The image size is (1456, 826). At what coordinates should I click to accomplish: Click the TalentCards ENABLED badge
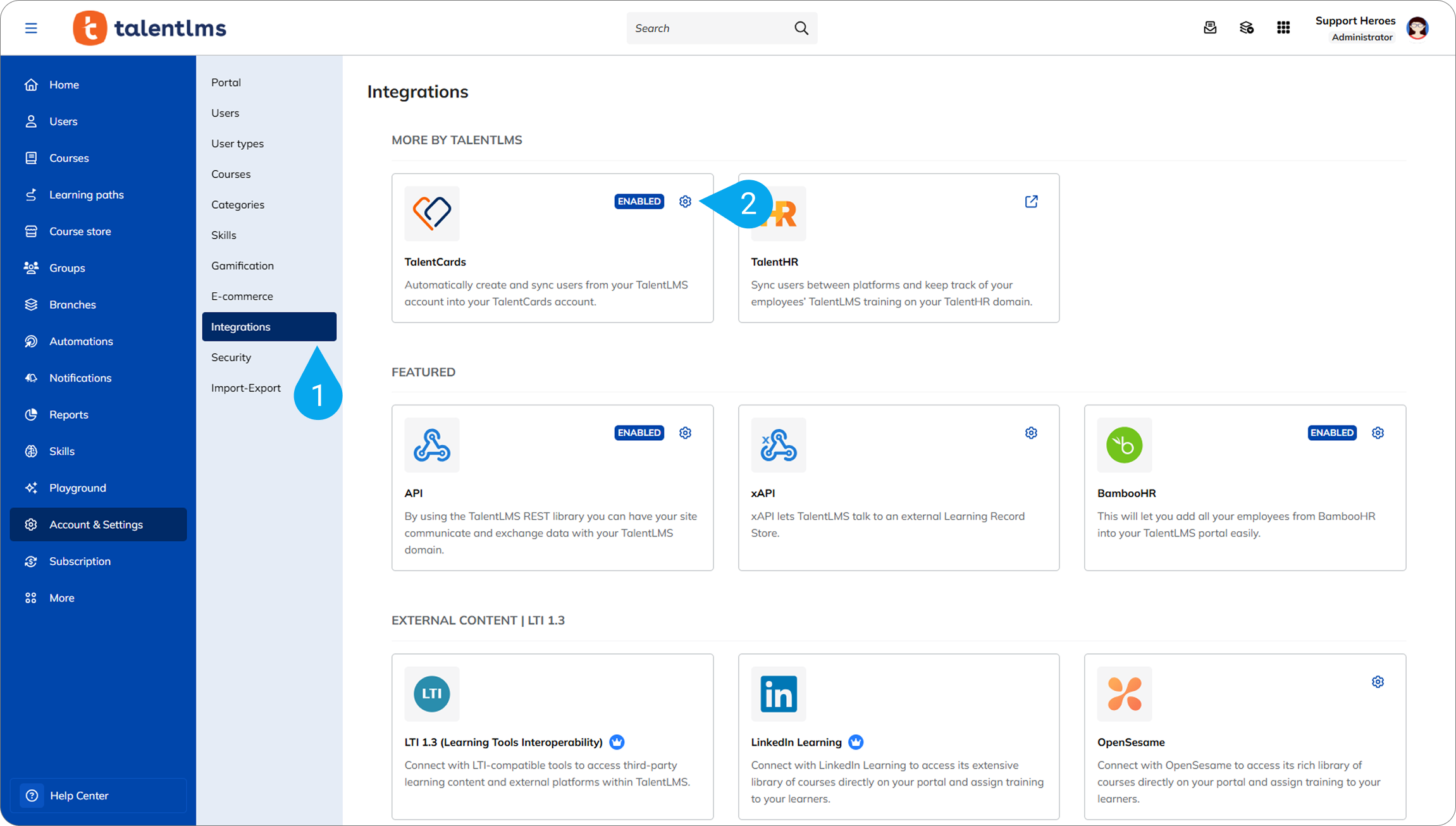(x=639, y=201)
